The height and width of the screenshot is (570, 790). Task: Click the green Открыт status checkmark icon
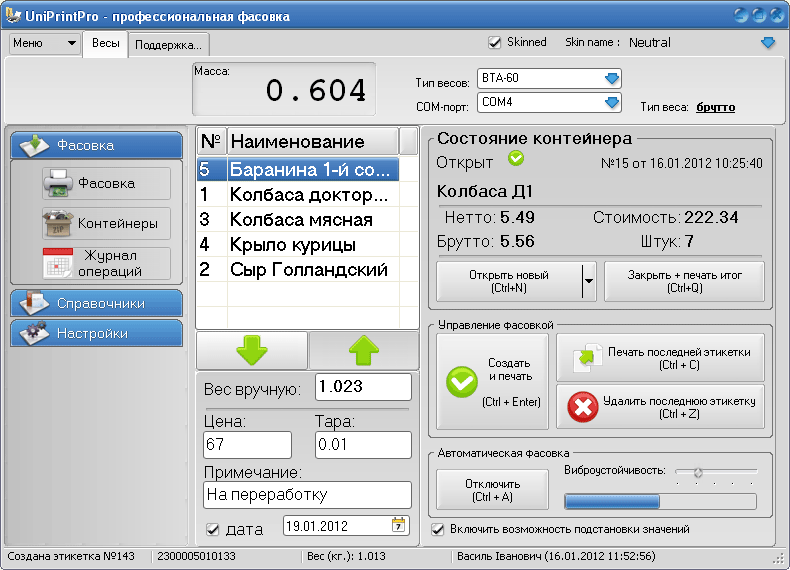[516, 159]
